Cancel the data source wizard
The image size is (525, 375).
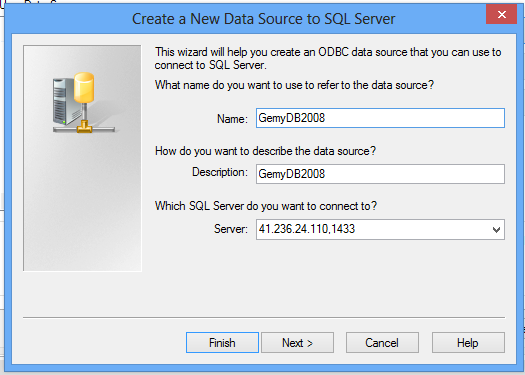coord(382,342)
